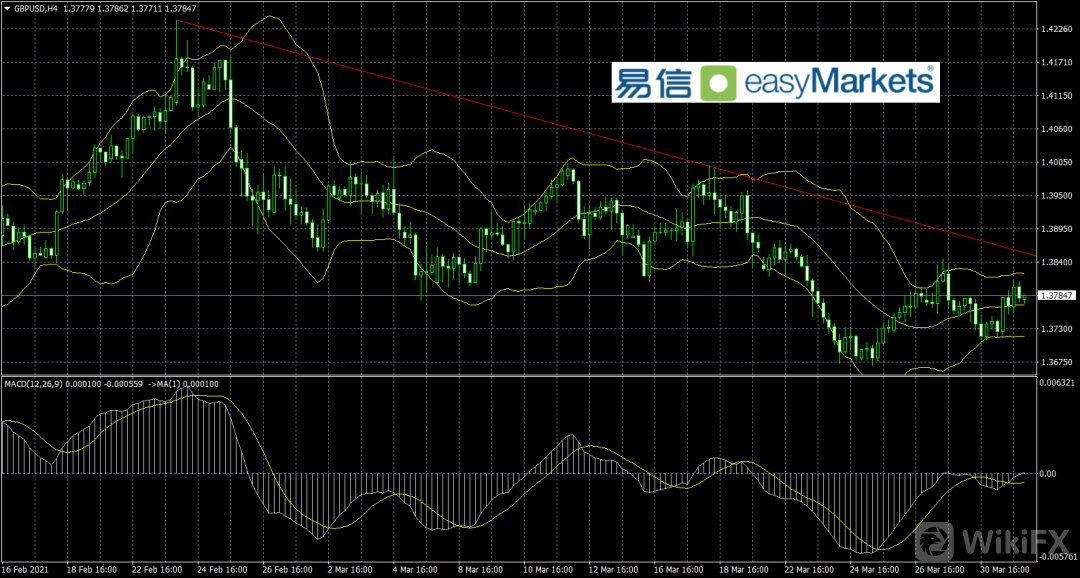The image size is (1080, 578).
Task: Click the 1.42260 level on price axis
Action: coord(1057,29)
